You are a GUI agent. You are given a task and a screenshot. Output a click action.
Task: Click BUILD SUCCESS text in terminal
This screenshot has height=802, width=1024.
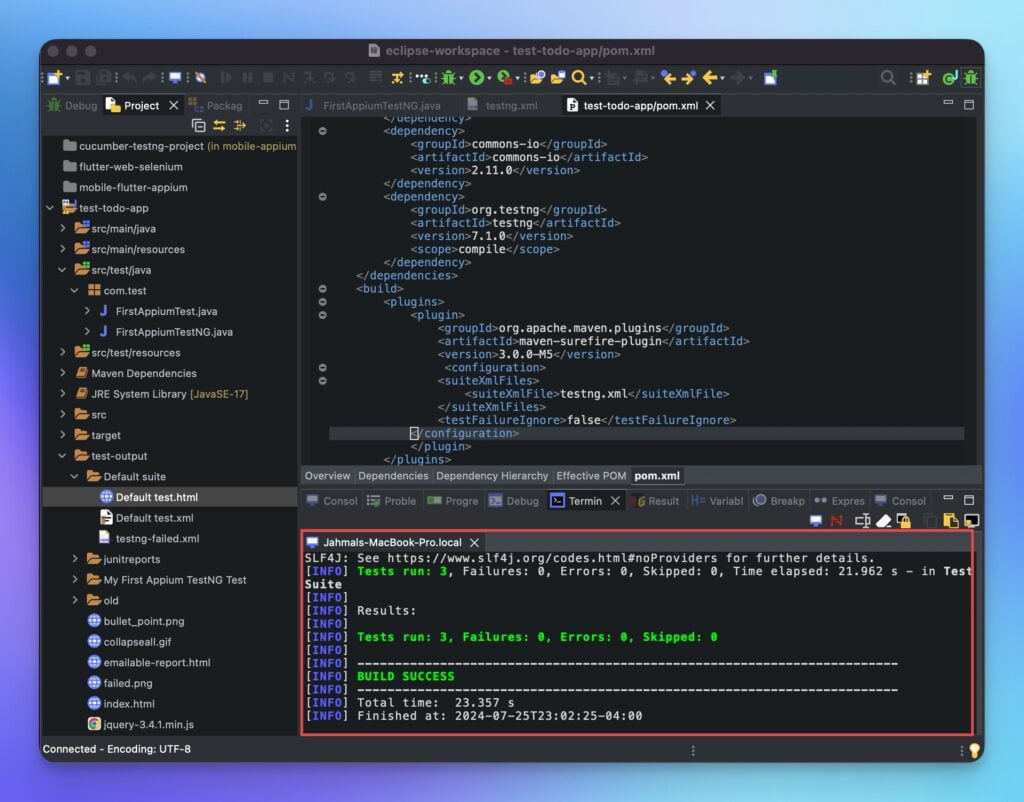click(x=406, y=677)
